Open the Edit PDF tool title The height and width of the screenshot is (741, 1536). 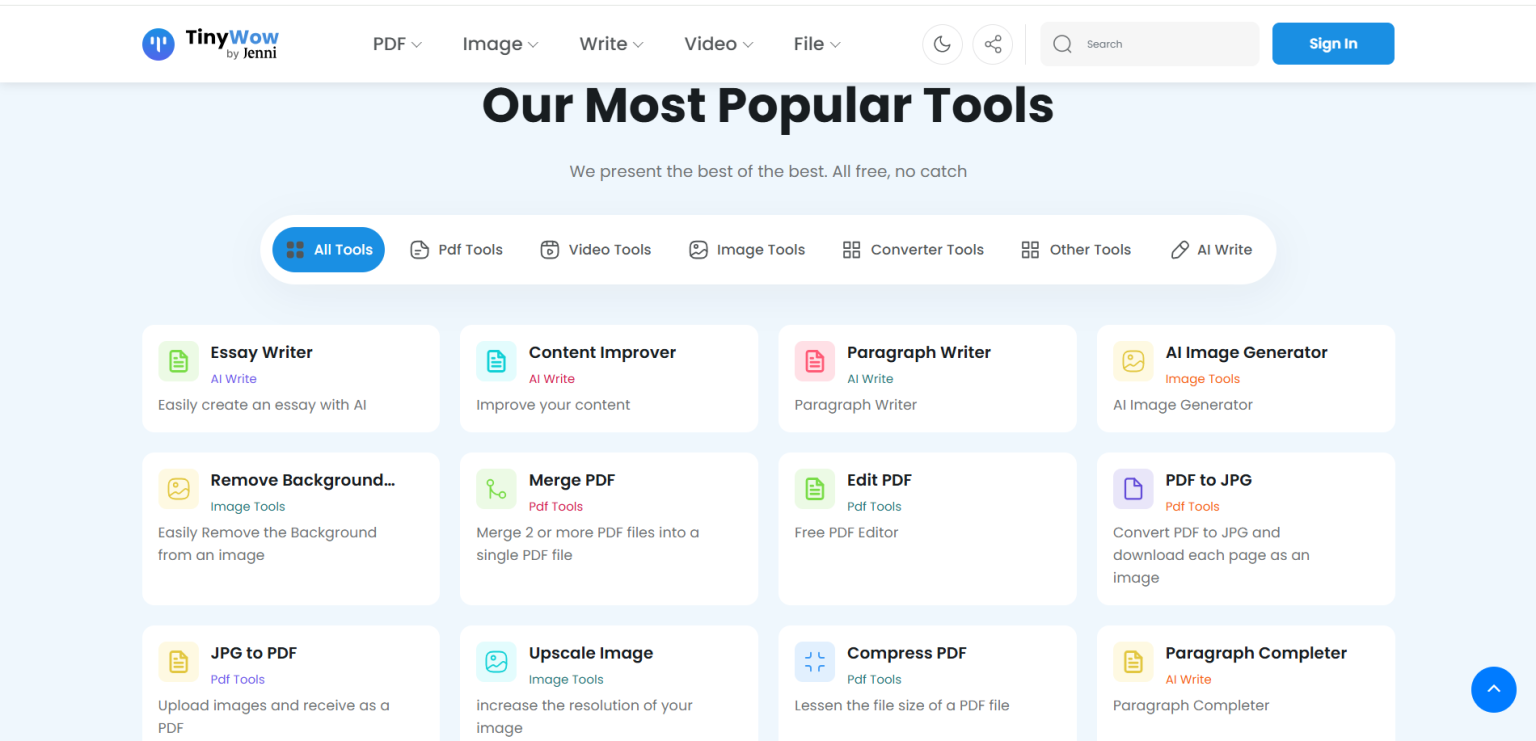[x=879, y=480]
